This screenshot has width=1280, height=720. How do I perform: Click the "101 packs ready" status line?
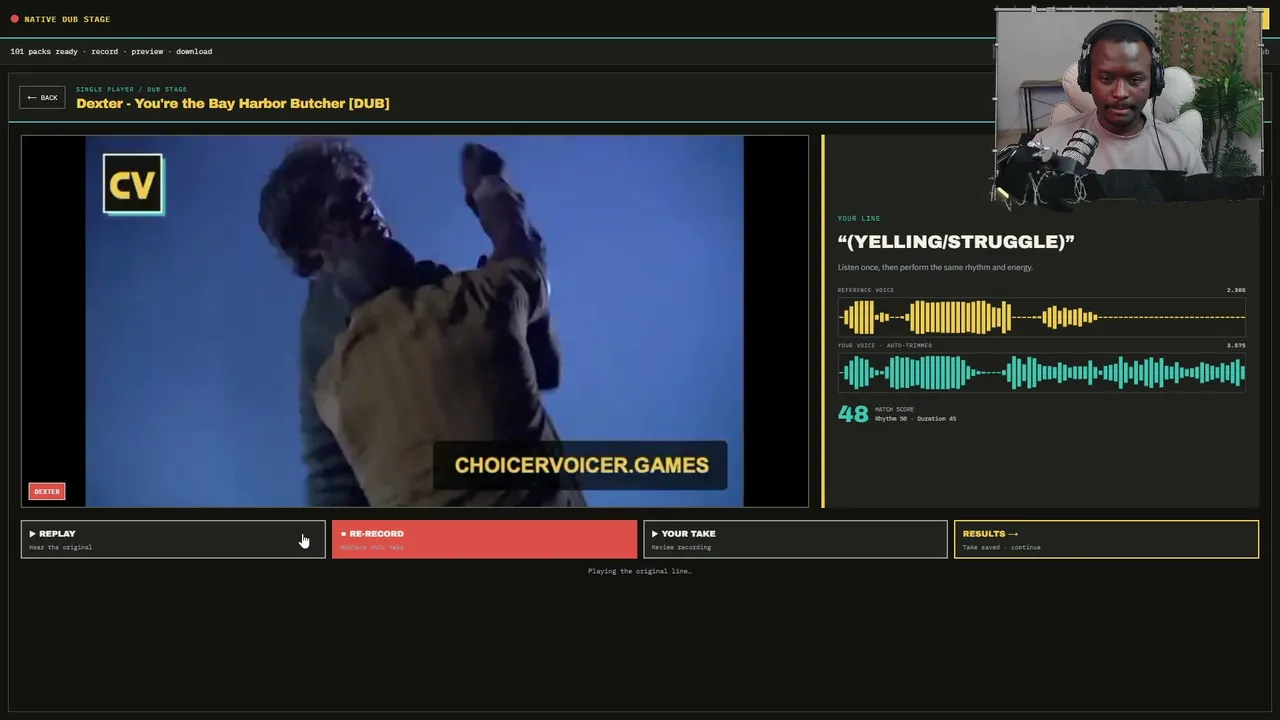click(x=111, y=51)
